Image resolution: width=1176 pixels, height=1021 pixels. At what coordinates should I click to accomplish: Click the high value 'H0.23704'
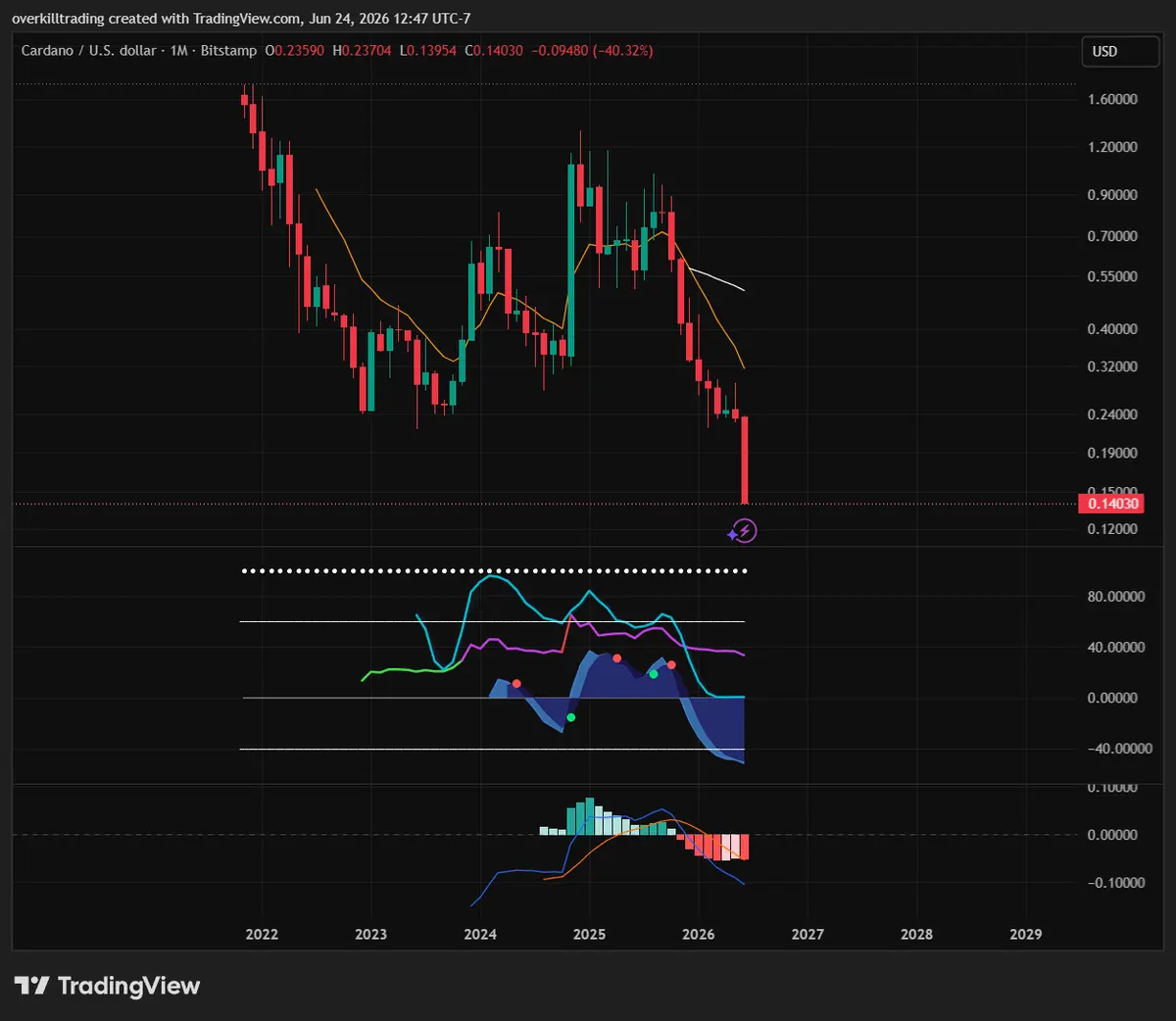pyautogui.click(x=362, y=50)
